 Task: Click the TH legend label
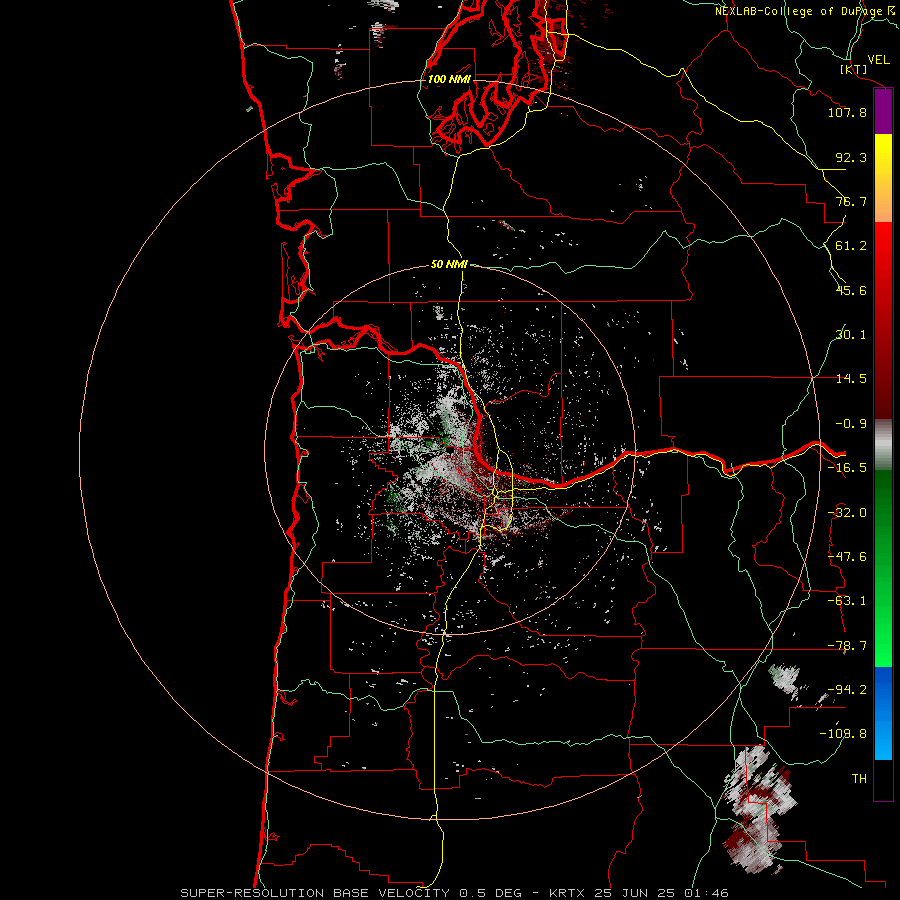click(x=859, y=779)
